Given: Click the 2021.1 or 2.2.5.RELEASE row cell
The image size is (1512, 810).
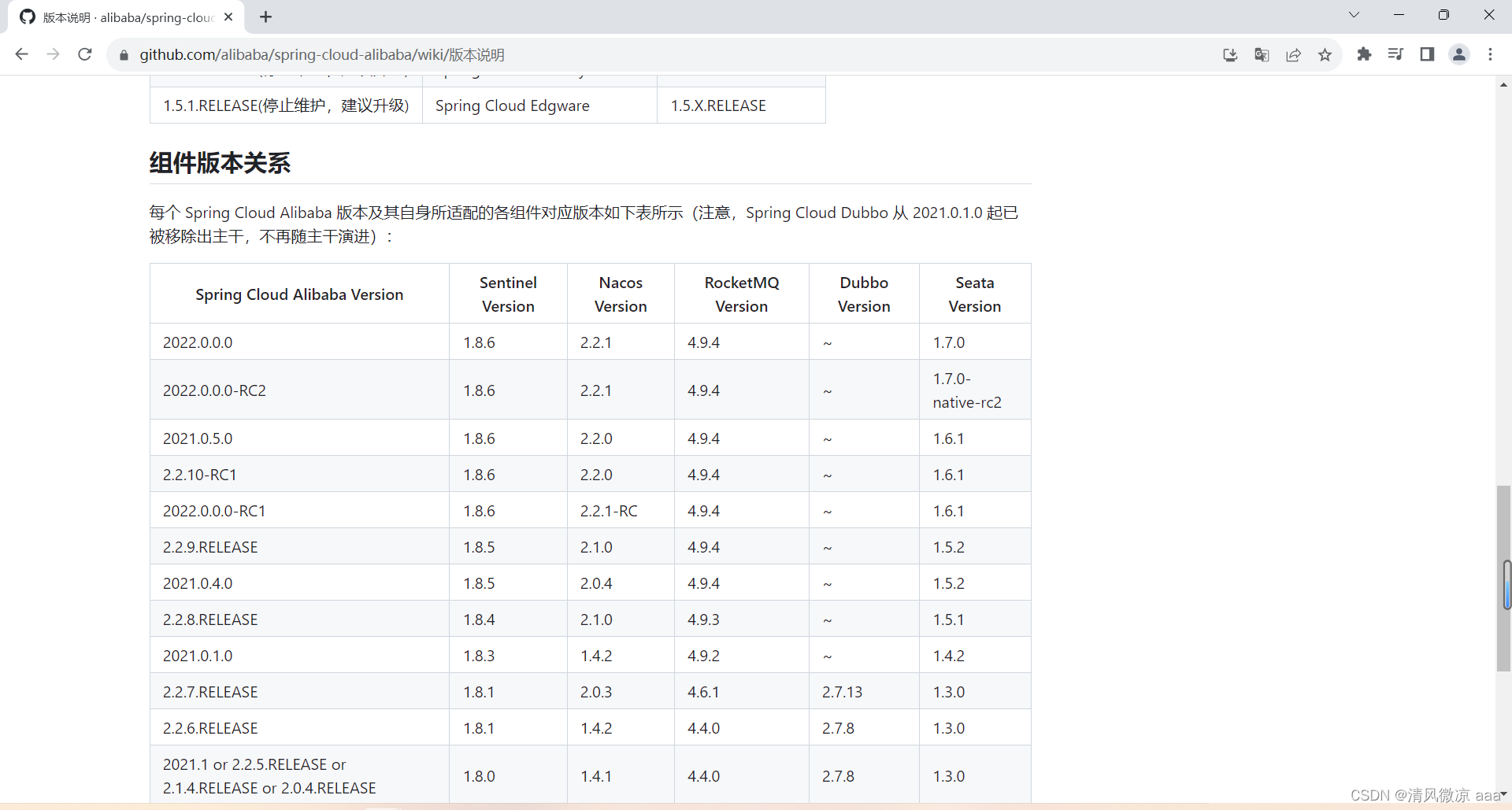Looking at the screenshot, I should pyautogui.click(x=299, y=776).
